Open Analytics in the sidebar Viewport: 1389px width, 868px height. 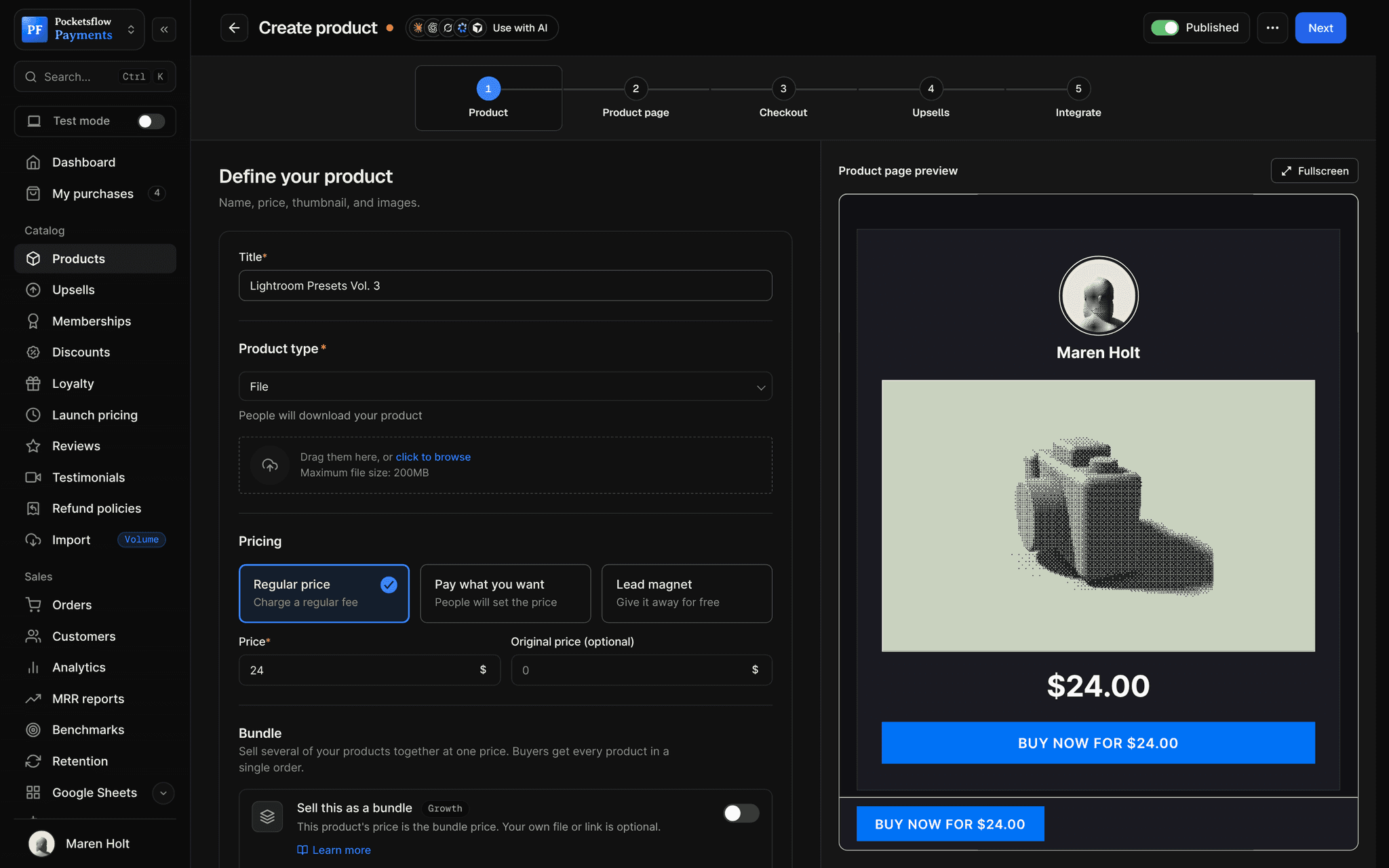95,667
